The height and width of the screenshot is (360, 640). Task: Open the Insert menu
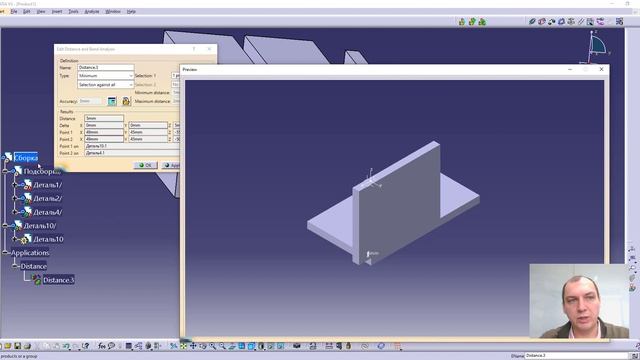coord(57,11)
